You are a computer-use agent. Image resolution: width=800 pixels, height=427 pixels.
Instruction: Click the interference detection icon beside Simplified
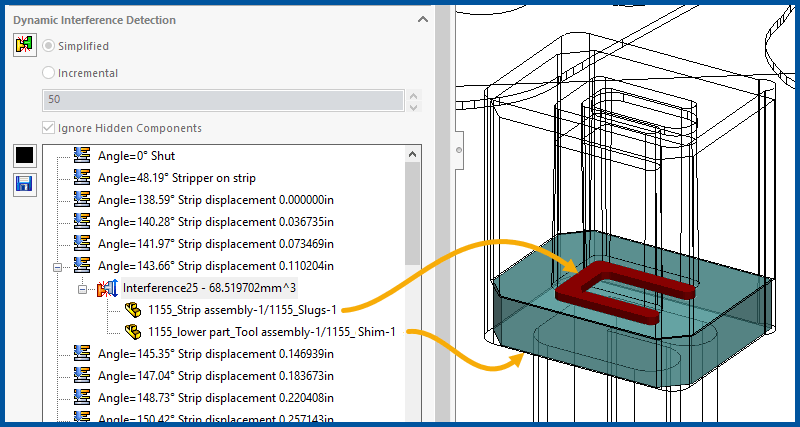tap(24, 46)
